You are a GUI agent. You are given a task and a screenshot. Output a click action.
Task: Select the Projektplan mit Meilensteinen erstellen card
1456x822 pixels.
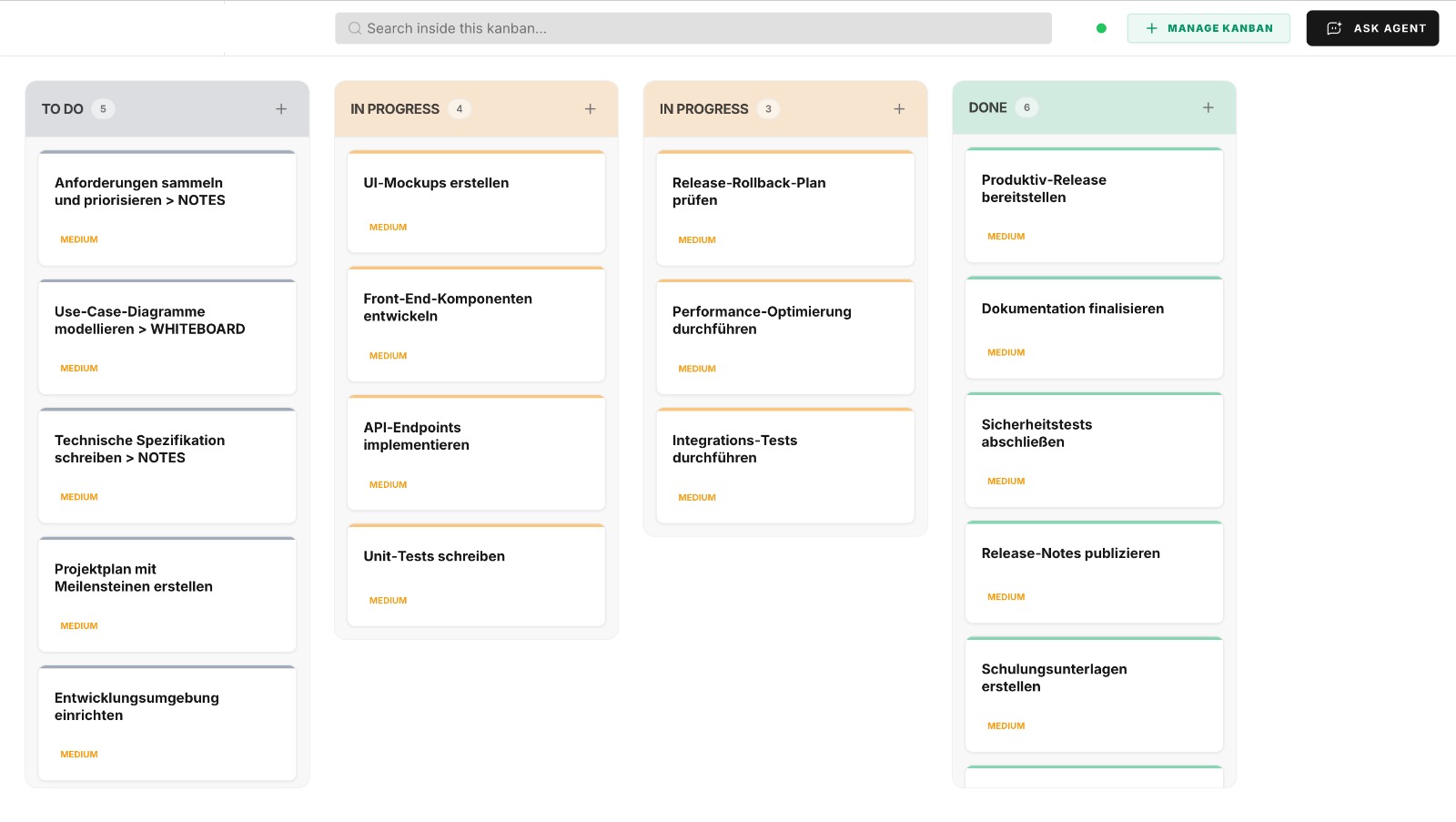tap(167, 594)
